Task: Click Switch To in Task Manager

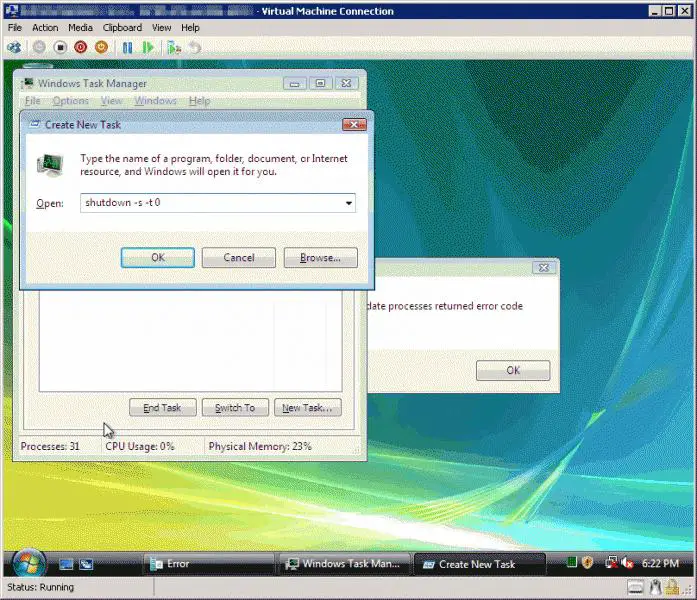Action: tap(235, 408)
